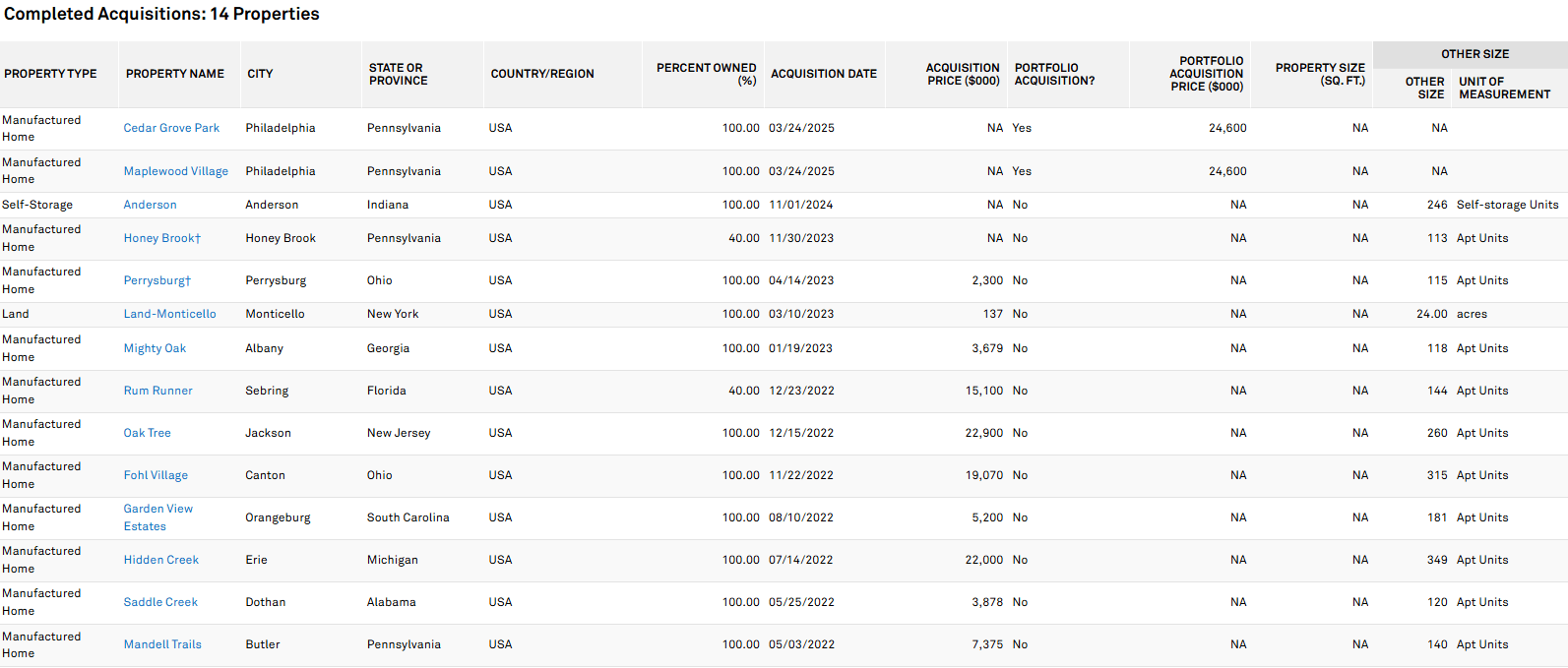Select the Indiana state cell
The image size is (1568, 668).
pos(388,205)
